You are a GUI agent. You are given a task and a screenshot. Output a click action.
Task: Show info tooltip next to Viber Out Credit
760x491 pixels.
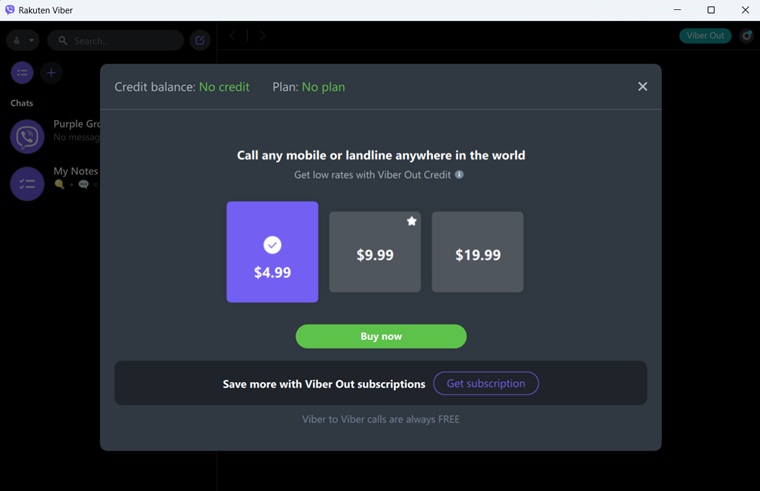tap(459, 174)
